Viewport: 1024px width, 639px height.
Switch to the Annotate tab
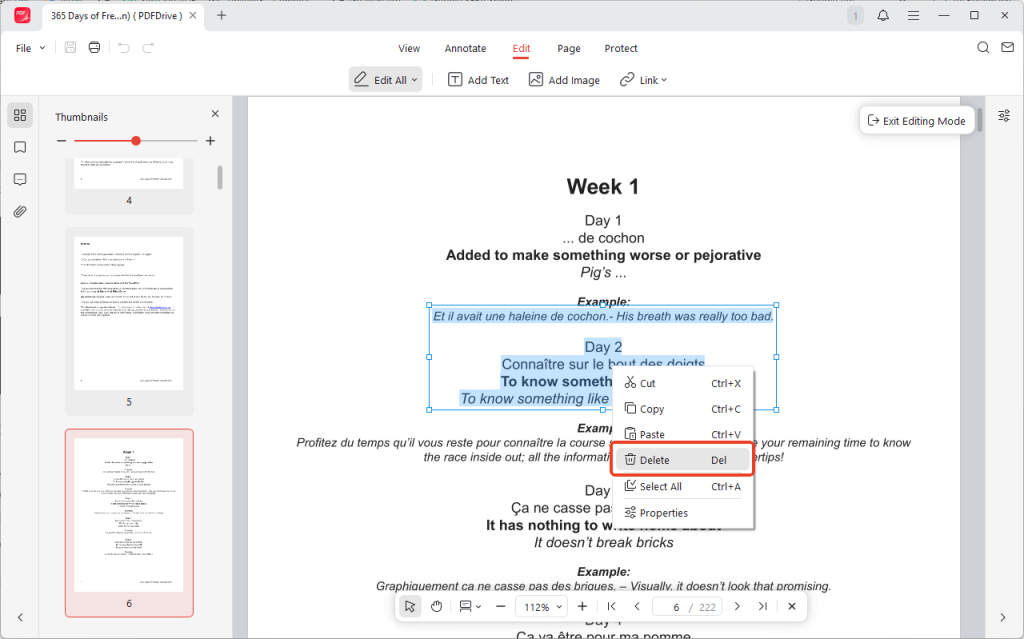click(465, 48)
